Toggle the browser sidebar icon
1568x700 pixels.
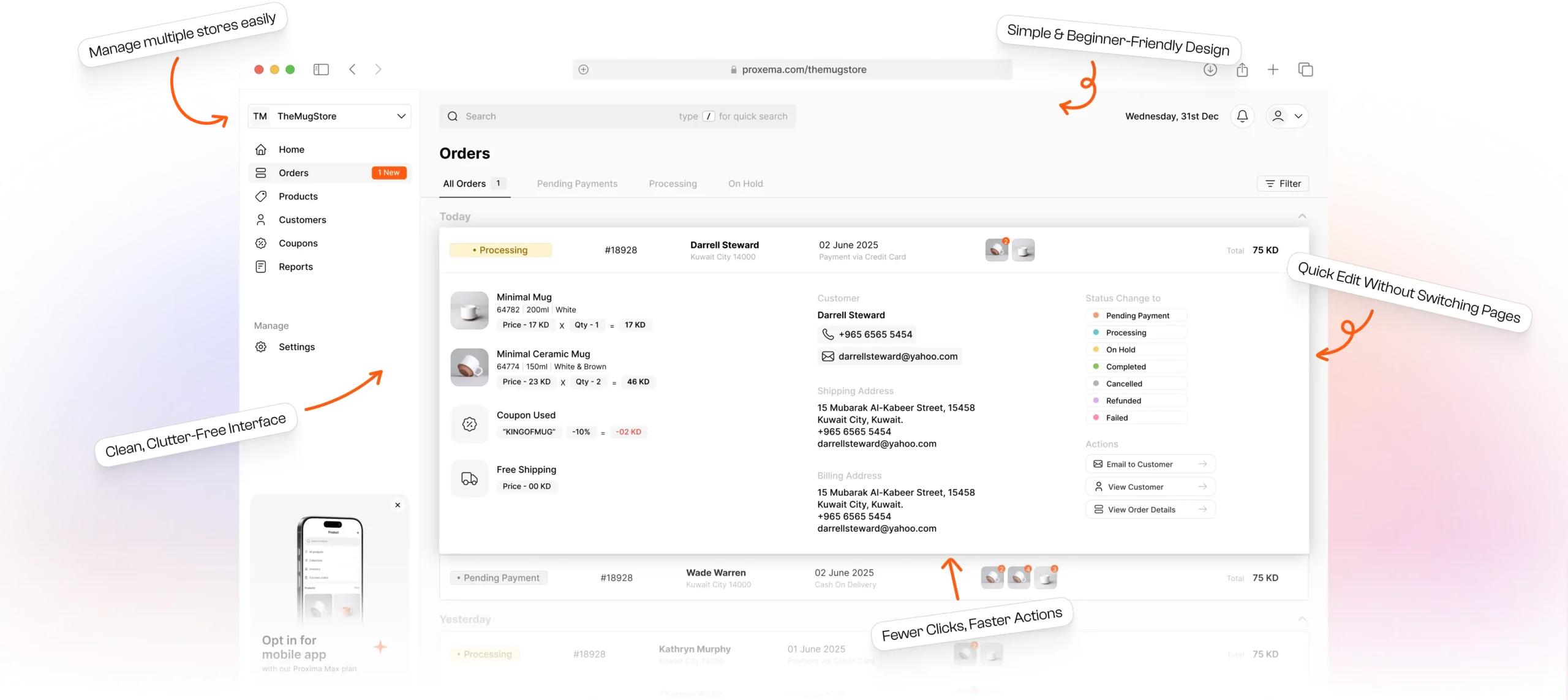[321, 70]
